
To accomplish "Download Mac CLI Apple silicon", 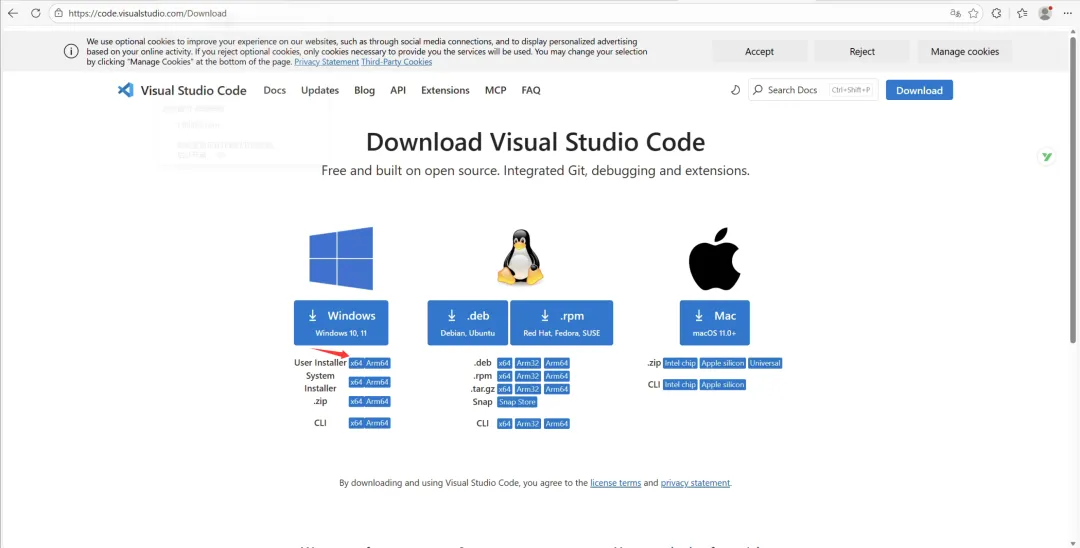I will (x=723, y=384).
